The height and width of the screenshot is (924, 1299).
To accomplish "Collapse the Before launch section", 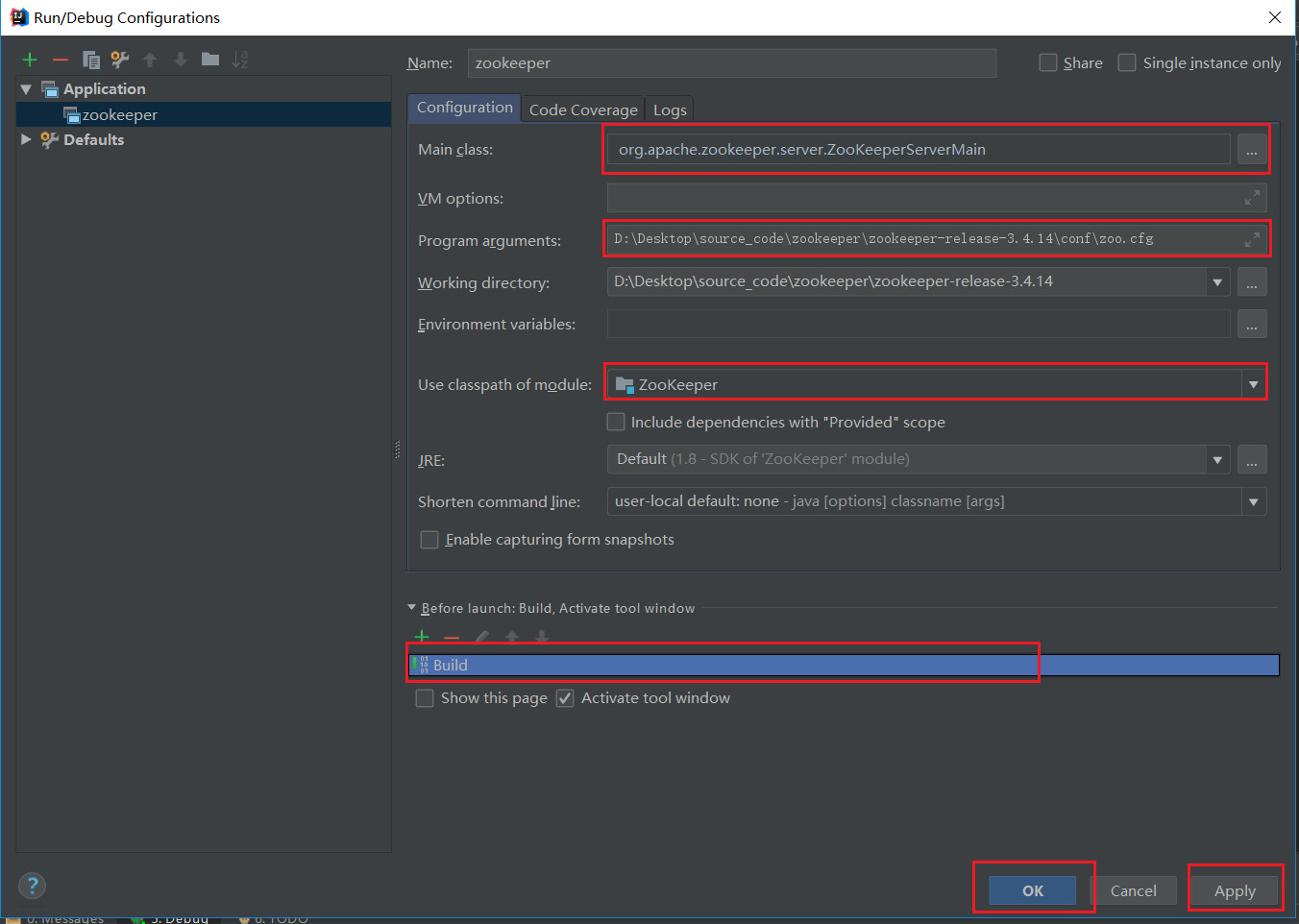I will pos(412,608).
